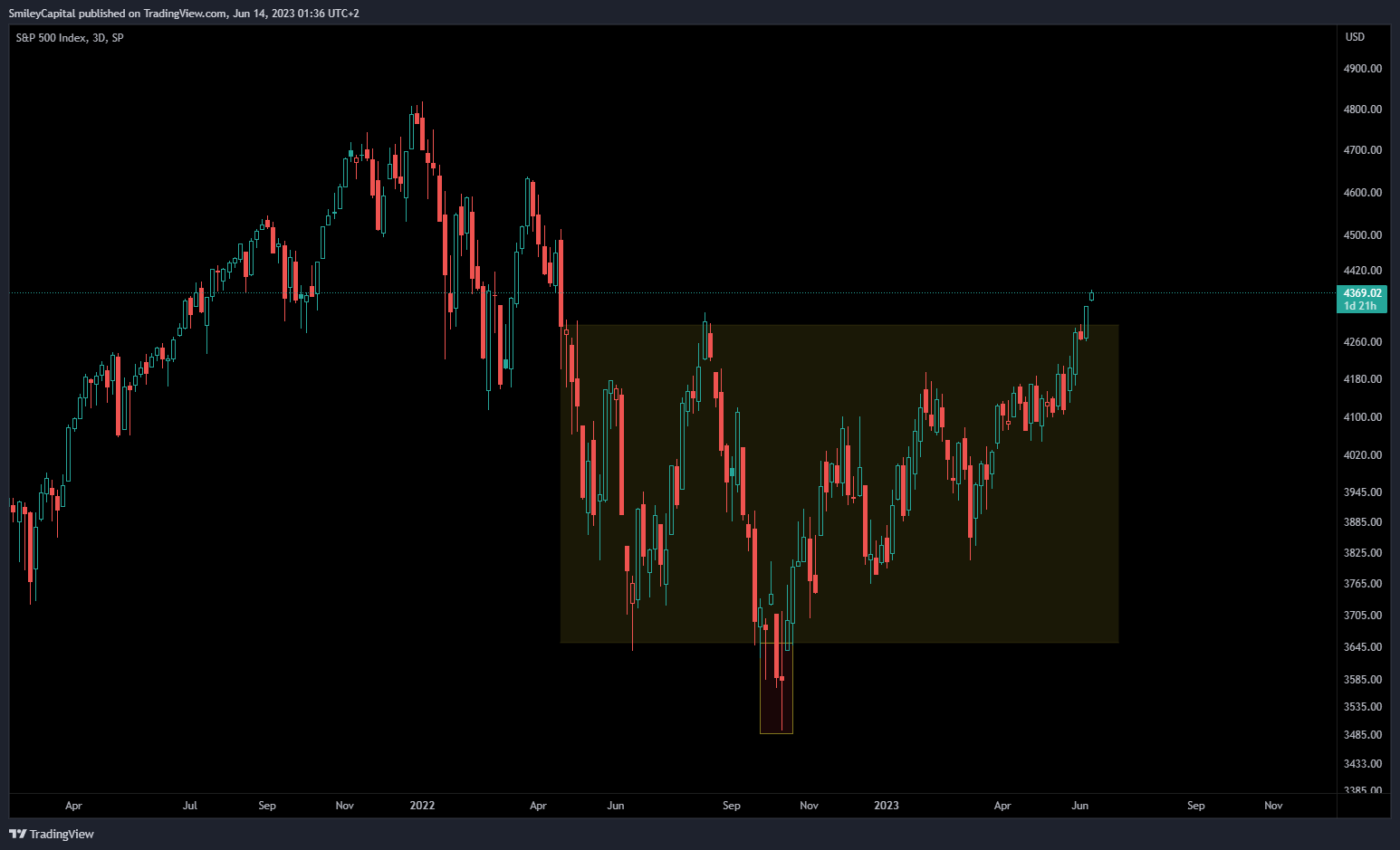Click the 4180.00 price axis label
This screenshot has height=850, width=1400.
pyautogui.click(x=1363, y=379)
